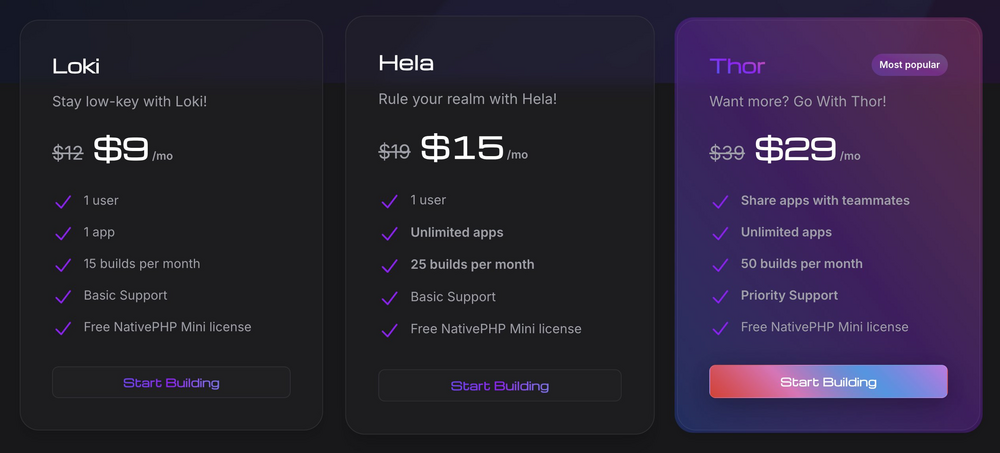1000x453 pixels.
Task: Click the crossed-out $39 original price
Action: [727, 152]
